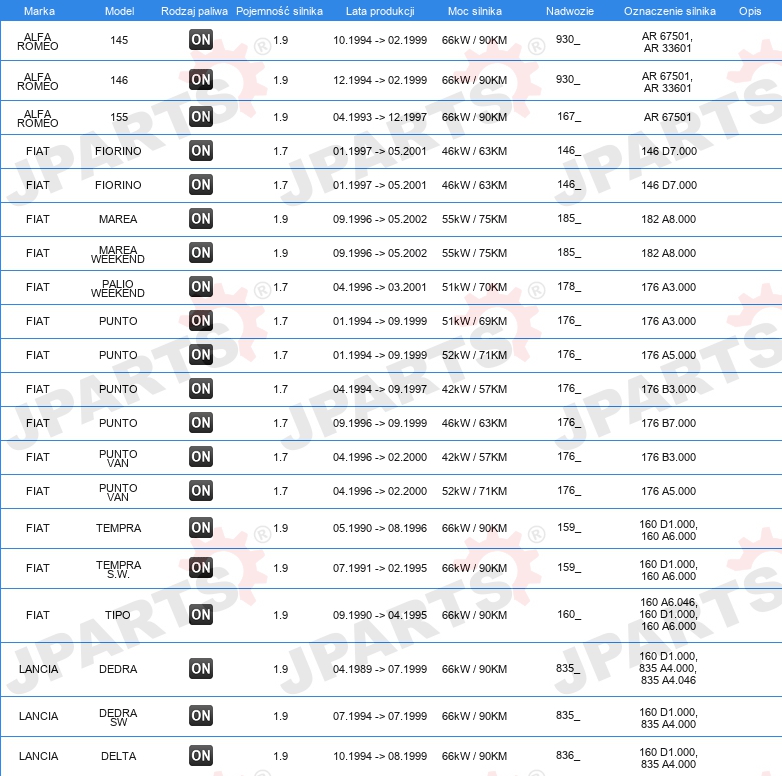Click ON icon in Lancia Dedra 04.1989 row
Screen dimensions: 782x776
pyautogui.click(x=201, y=669)
